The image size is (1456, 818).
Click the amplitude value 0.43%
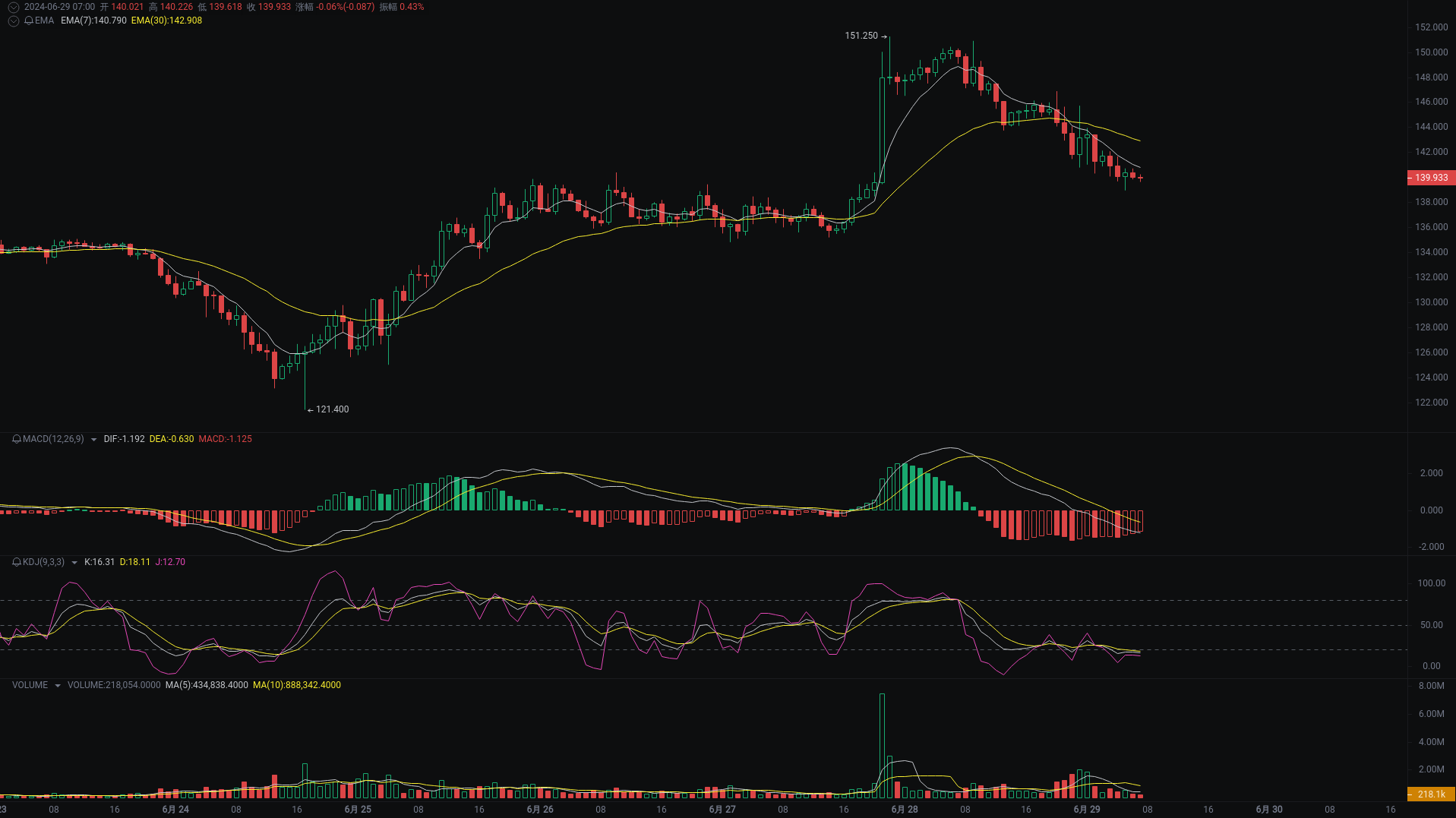[x=412, y=7]
